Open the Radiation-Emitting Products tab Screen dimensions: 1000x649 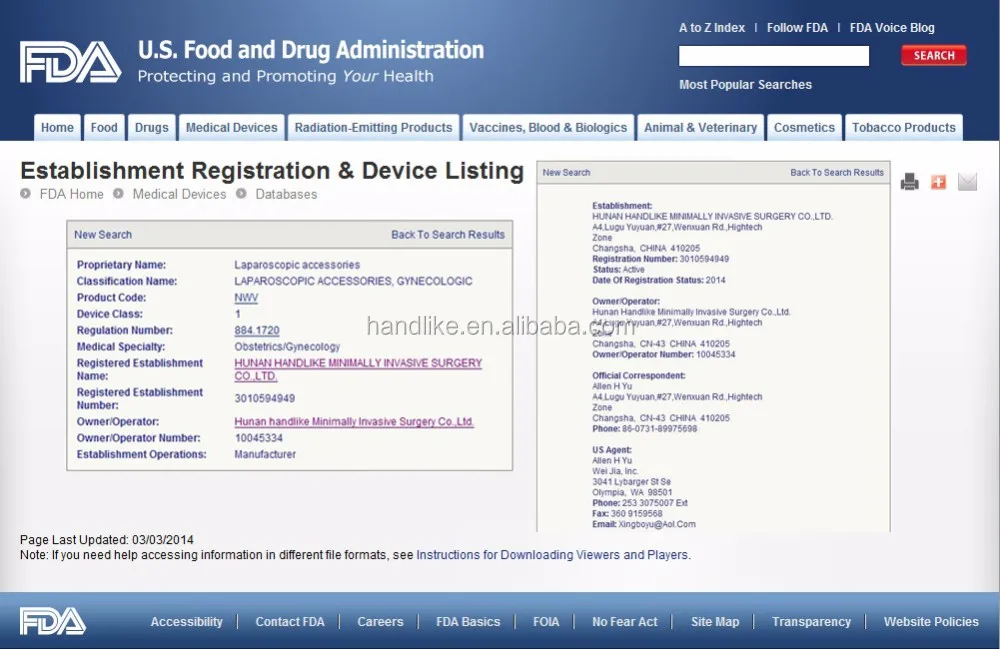point(373,128)
